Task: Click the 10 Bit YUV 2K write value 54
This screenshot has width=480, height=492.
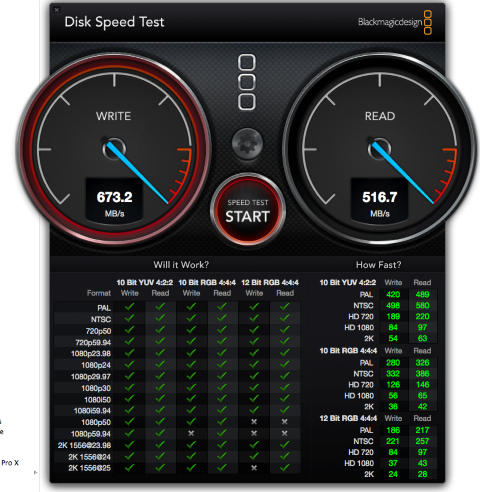Action: click(x=393, y=338)
